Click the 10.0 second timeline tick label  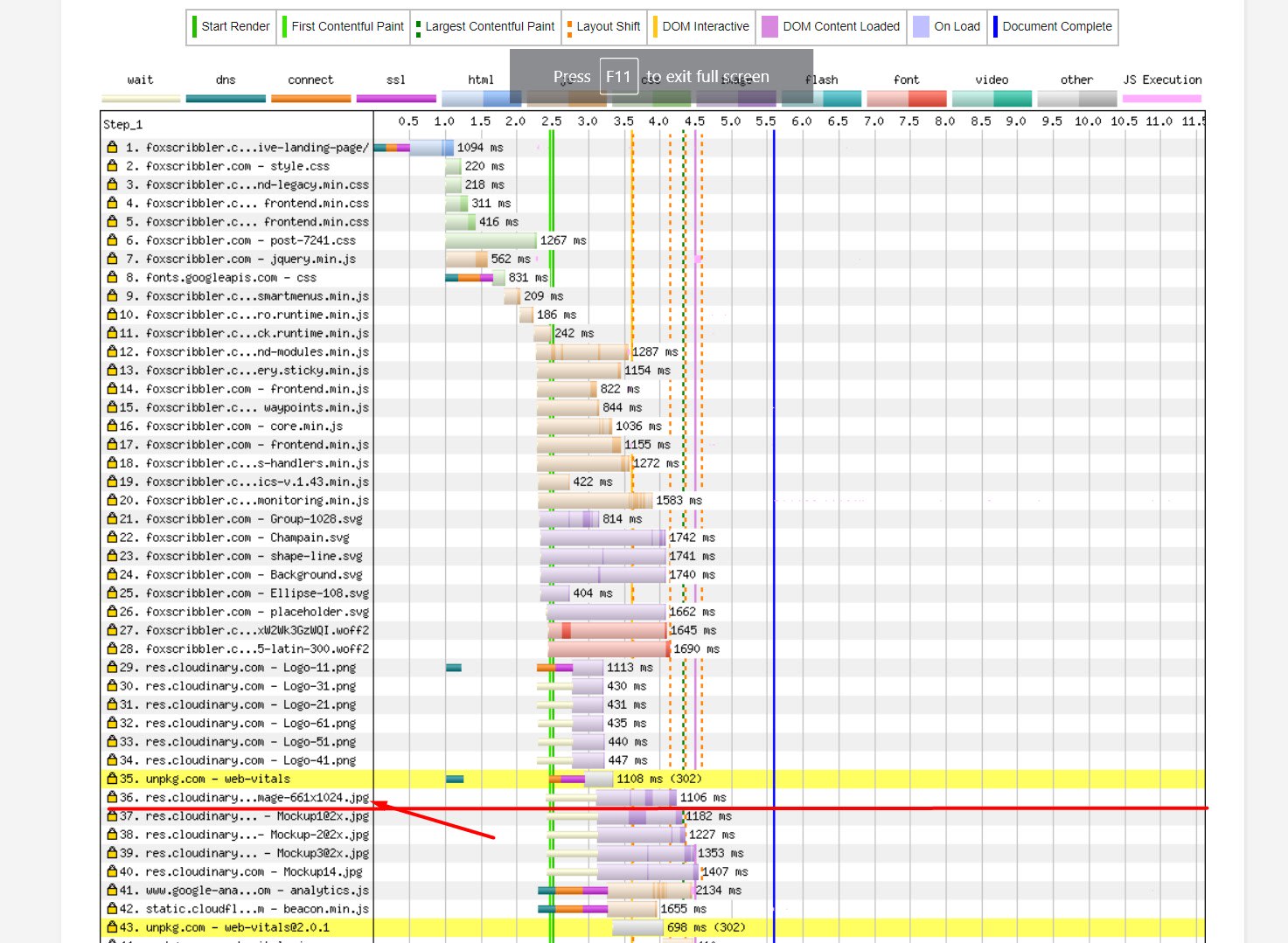(1088, 121)
